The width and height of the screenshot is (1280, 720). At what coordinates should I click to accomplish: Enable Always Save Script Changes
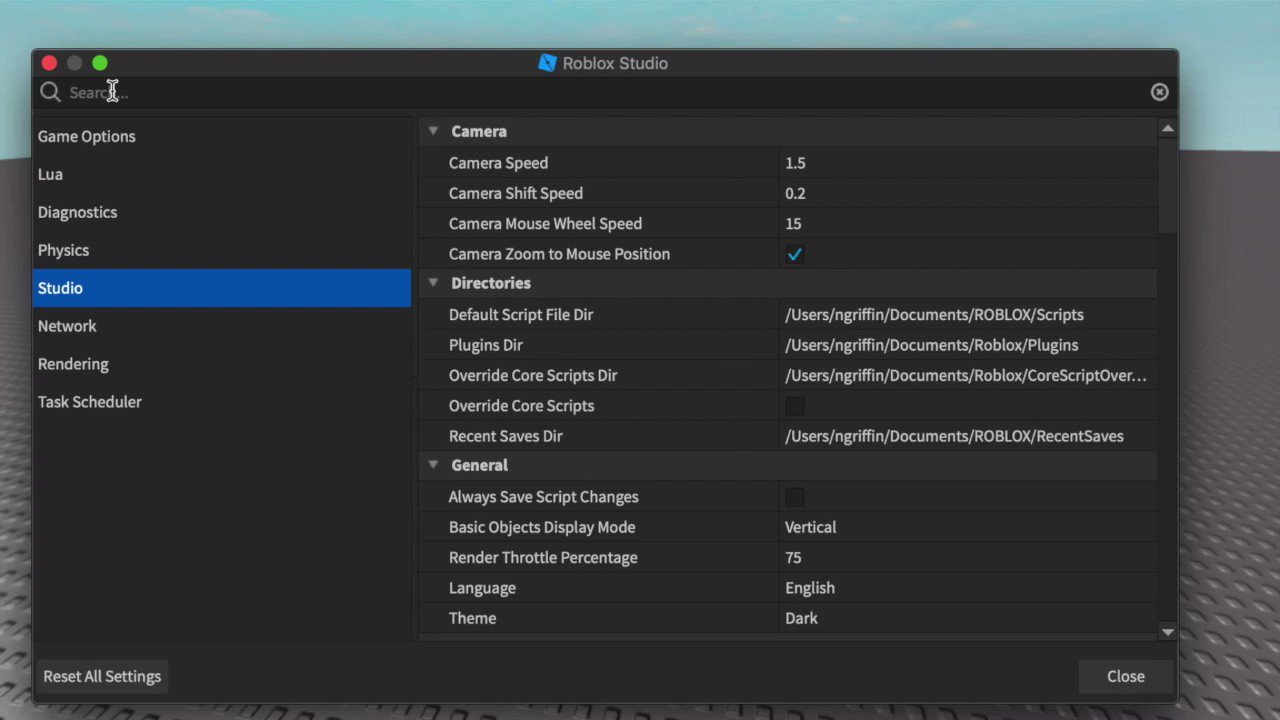[795, 497]
